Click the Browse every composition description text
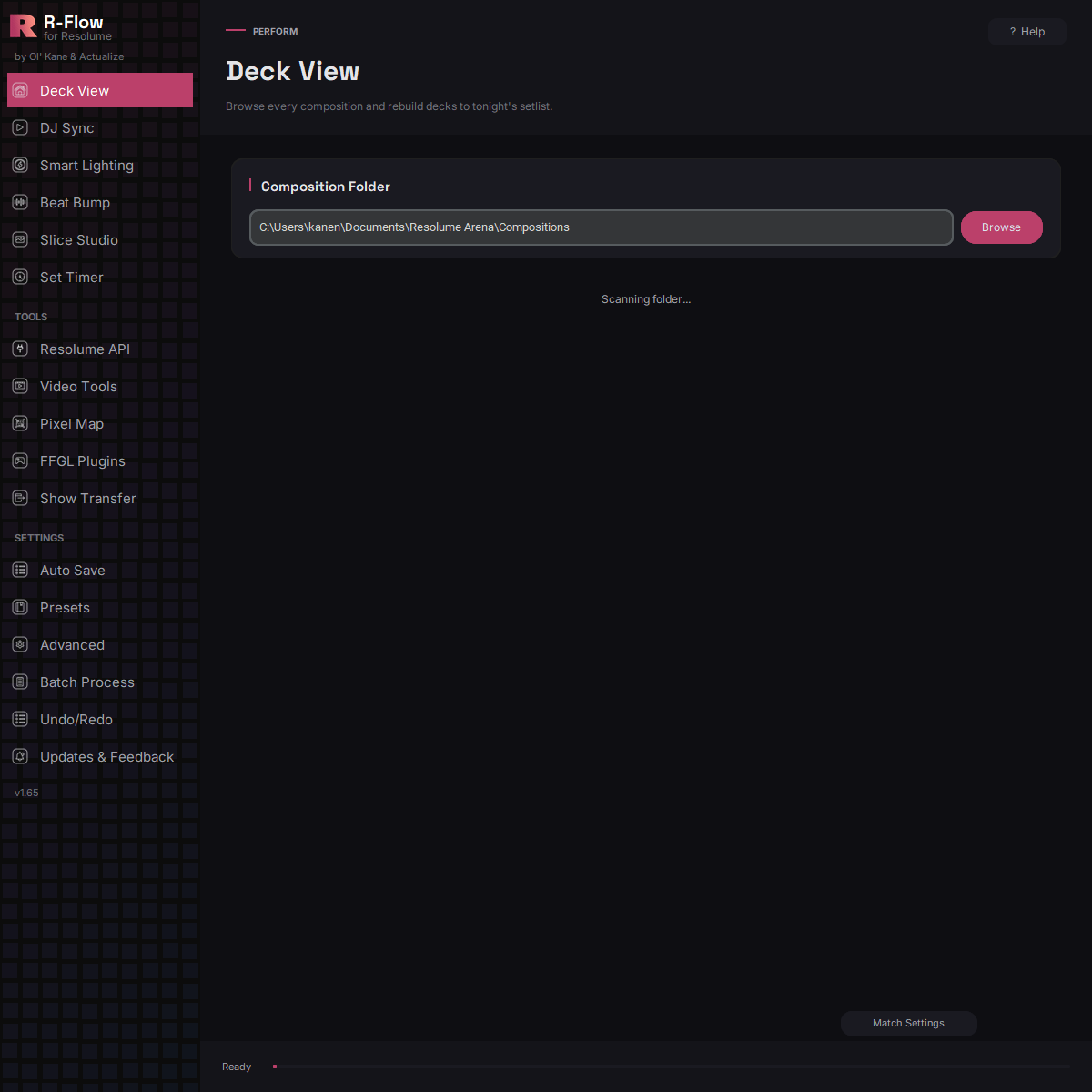The image size is (1092, 1092). pos(389,106)
